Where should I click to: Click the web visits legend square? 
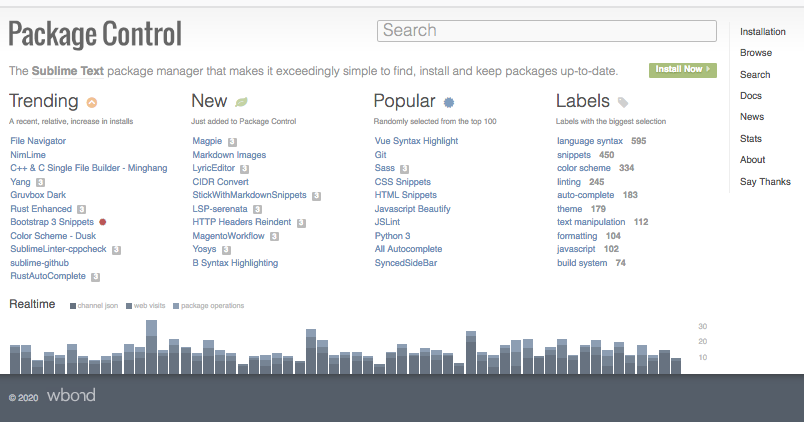(129, 306)
